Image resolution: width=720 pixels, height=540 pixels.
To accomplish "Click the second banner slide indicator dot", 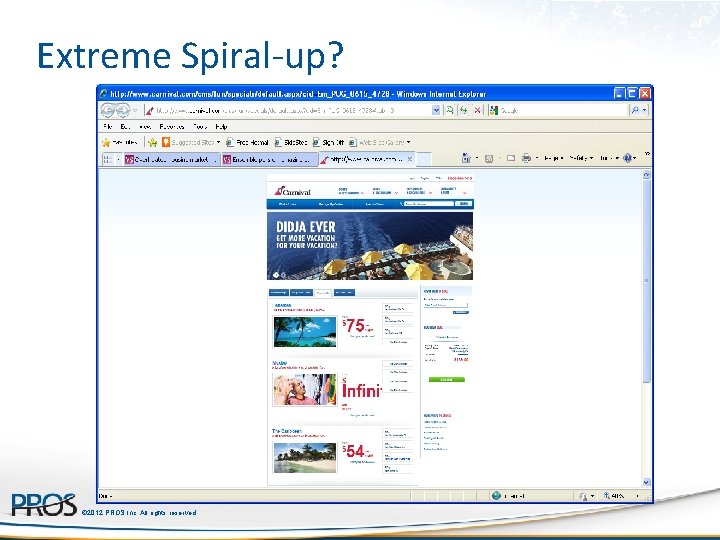I will (283, 275).
